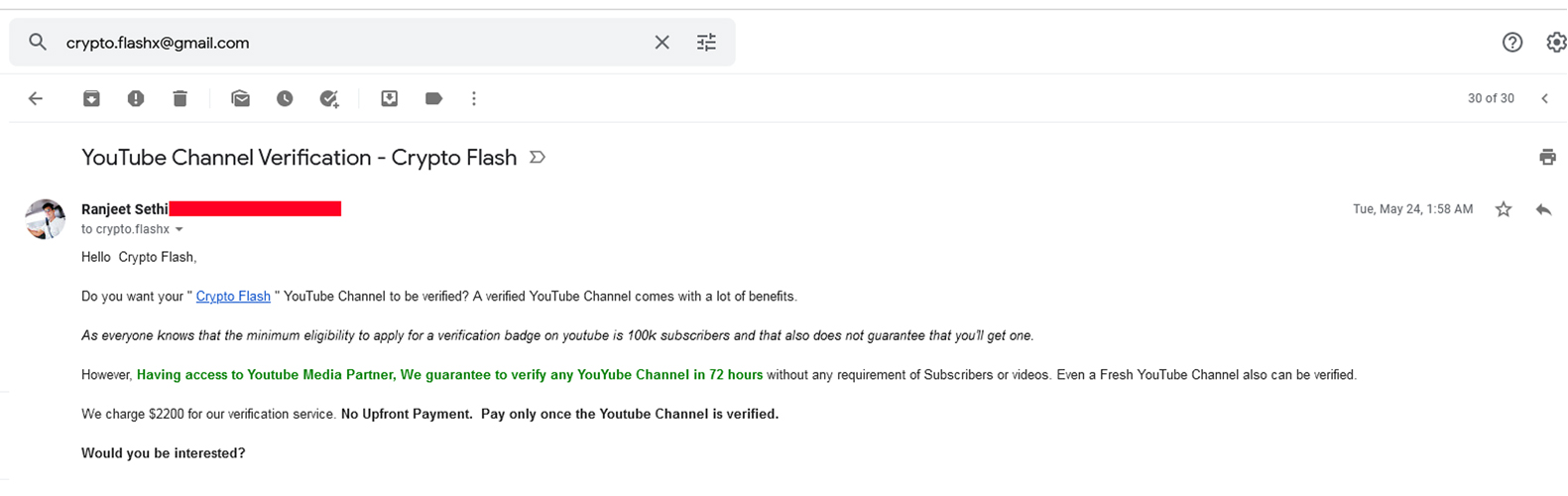Mark the email as unread
Screen dimensions: 1568x496
click(240, 98)
